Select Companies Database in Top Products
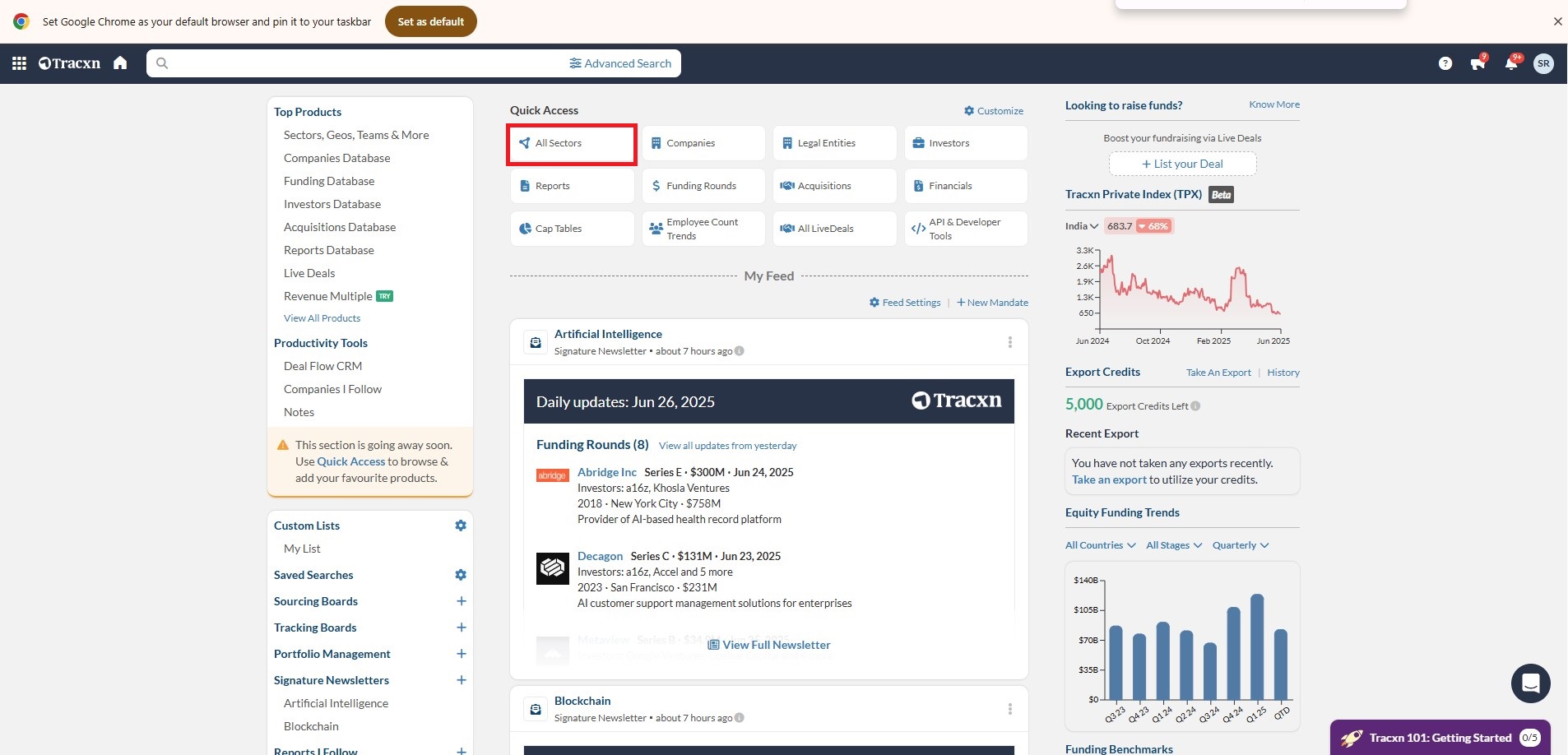 (336, 158)
